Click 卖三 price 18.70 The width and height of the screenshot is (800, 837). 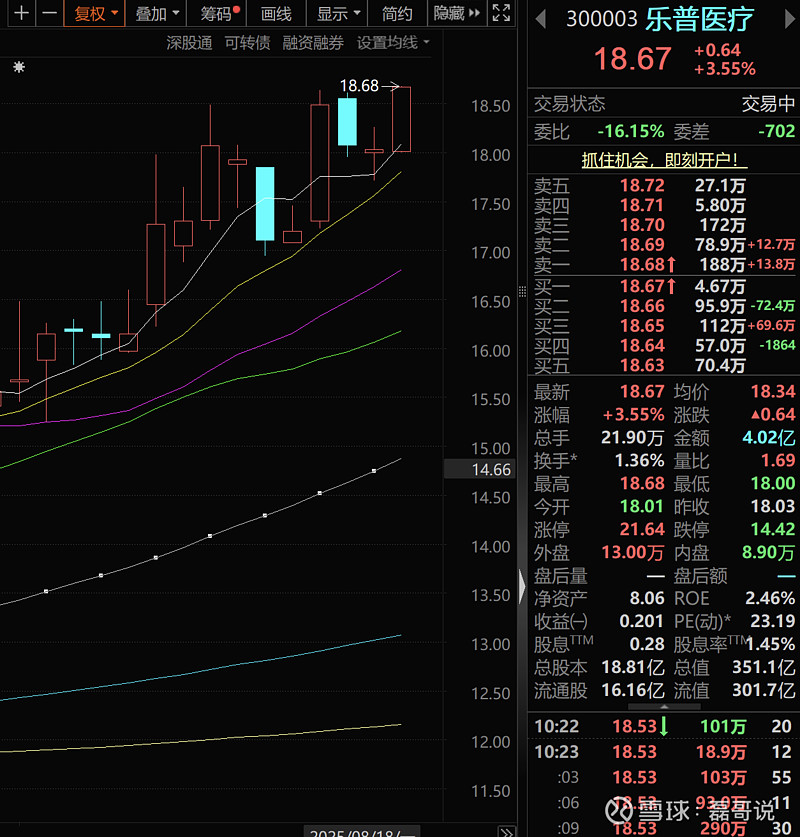pyautogui.click(x=642, y=225)
